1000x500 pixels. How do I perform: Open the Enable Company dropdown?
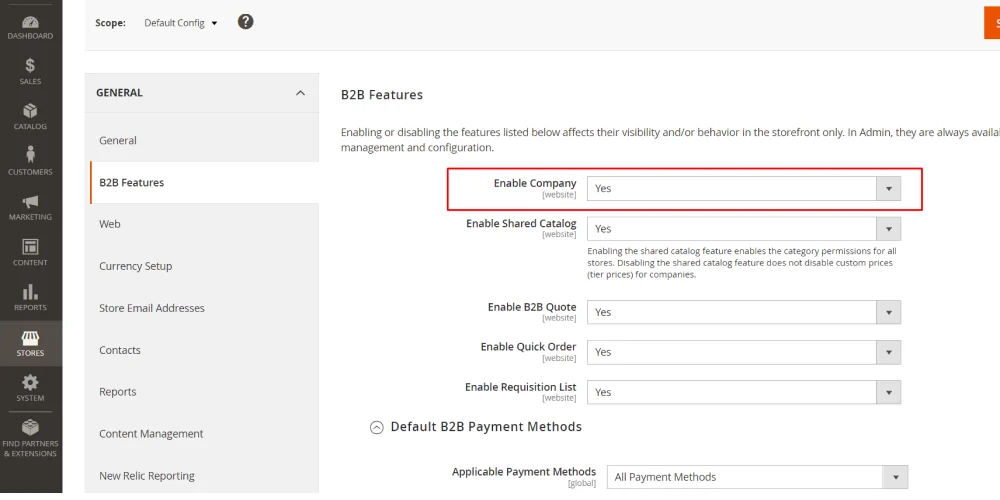743,188
